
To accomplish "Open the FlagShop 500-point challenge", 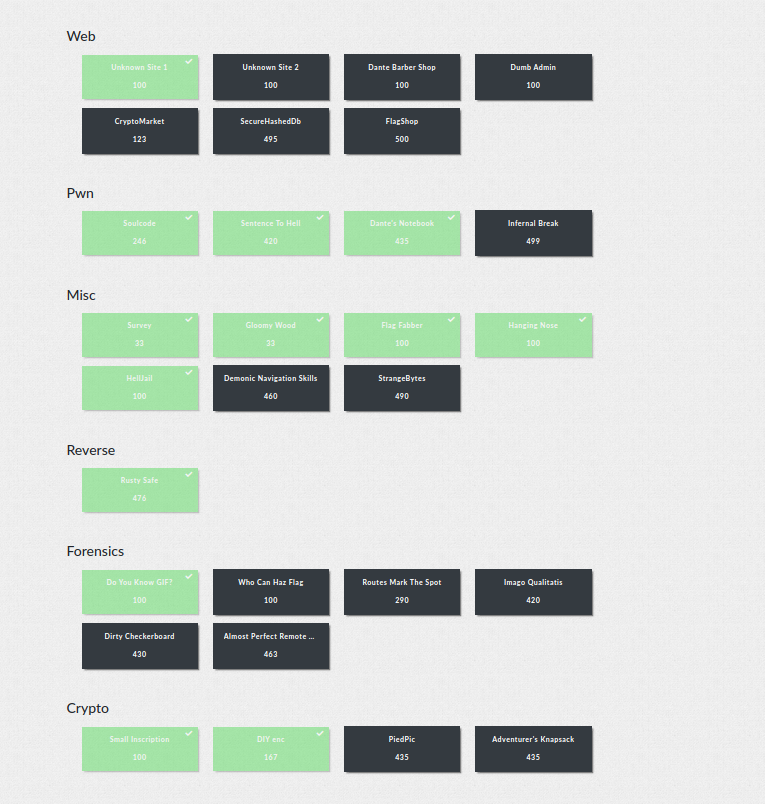I will (x=402, y=131).
